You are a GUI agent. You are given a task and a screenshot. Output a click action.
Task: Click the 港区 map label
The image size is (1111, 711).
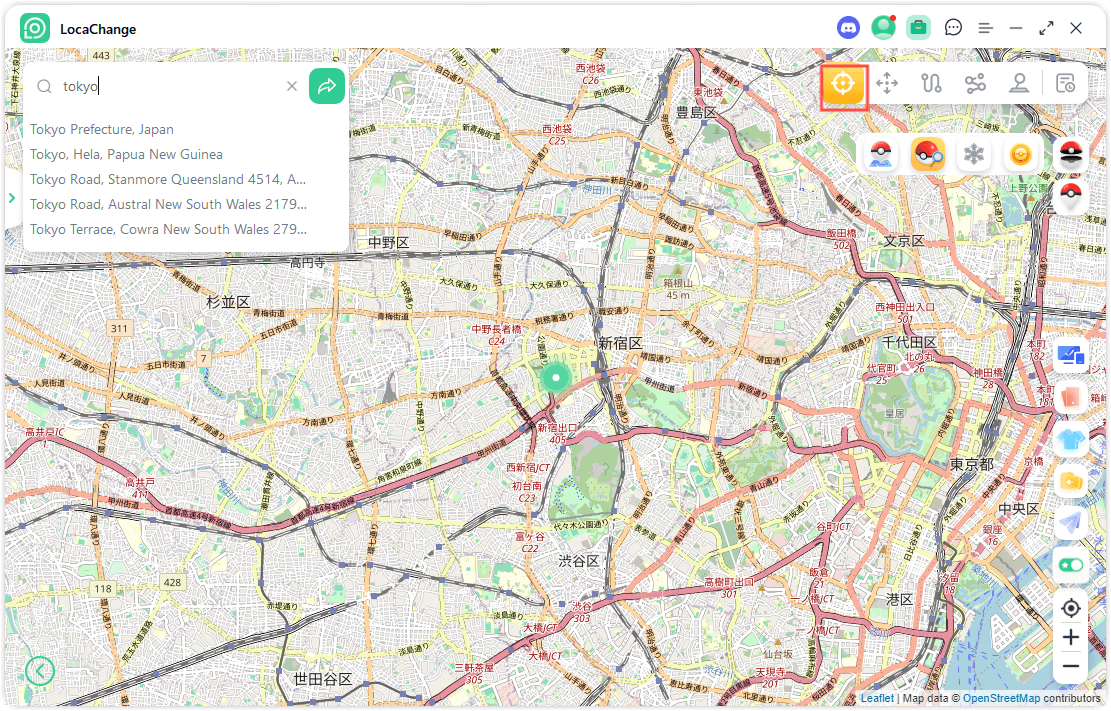tap(899, 599)
